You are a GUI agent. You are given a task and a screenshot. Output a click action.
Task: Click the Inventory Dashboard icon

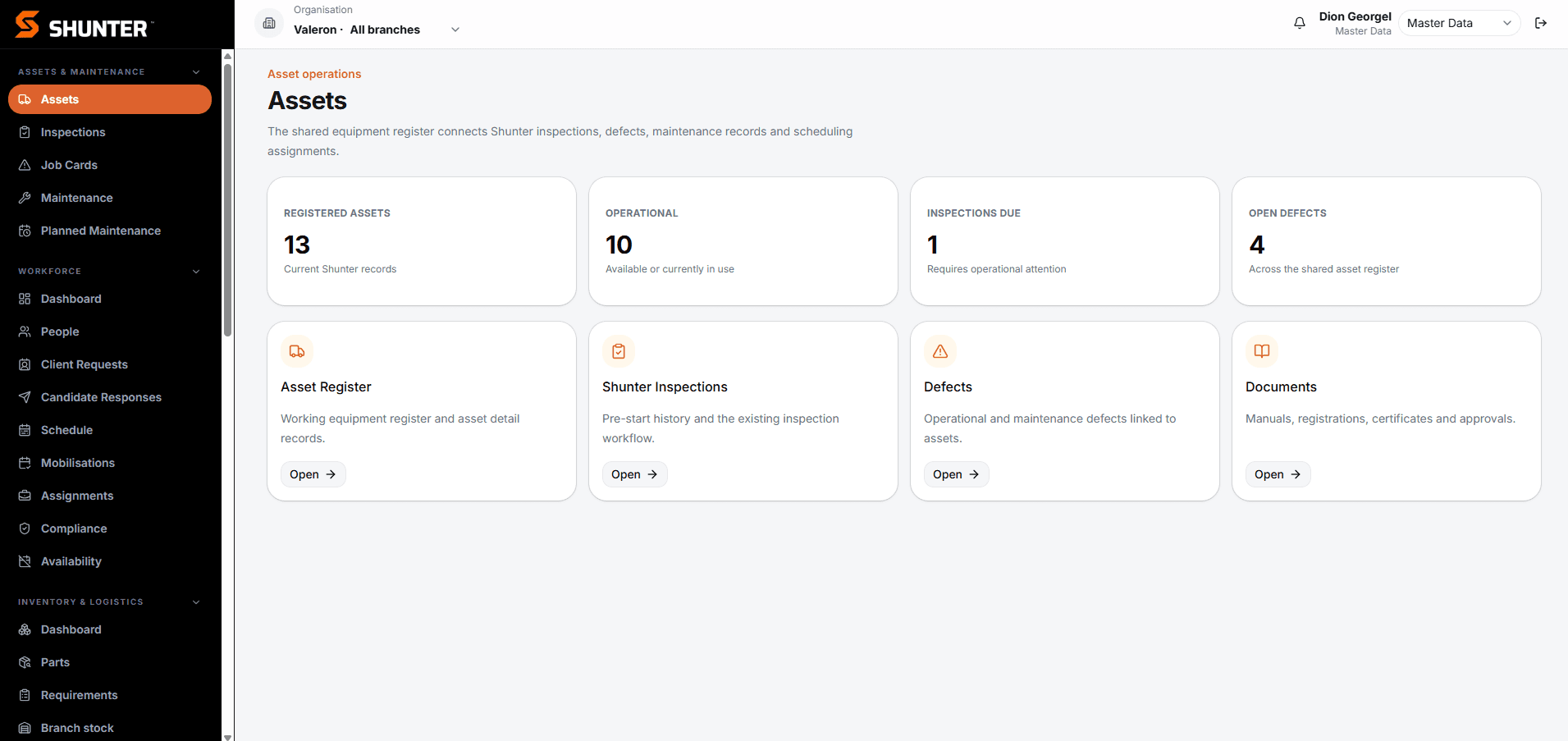pyautogui.click(x=25, y=629)
